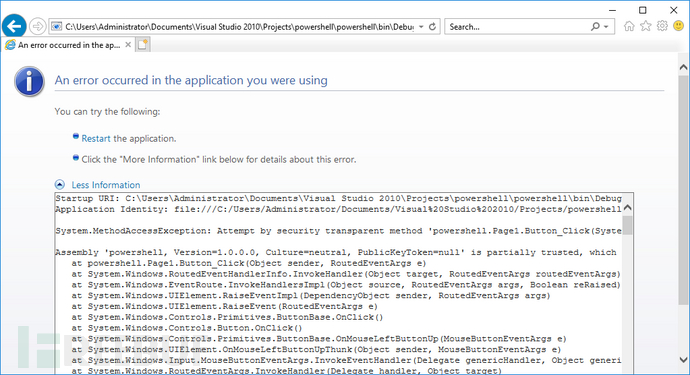The image size is (690, 375).
Task: Click the 'UIElement.RaiseEventImpl' stack line
Action: pyautogui.click(x=311, y=295)
